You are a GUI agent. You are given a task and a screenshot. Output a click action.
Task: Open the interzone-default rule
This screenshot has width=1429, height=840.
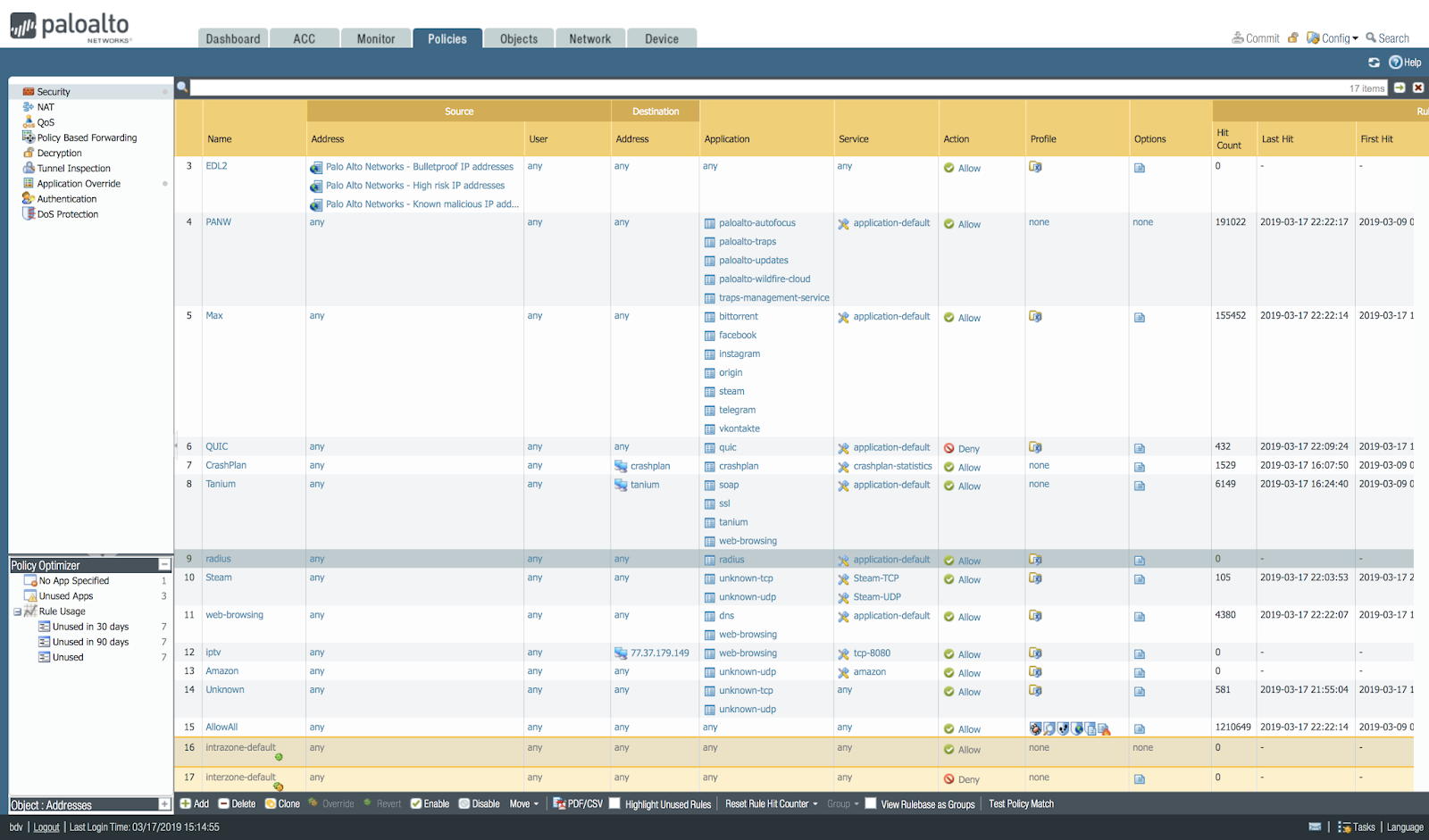point(240,777)
